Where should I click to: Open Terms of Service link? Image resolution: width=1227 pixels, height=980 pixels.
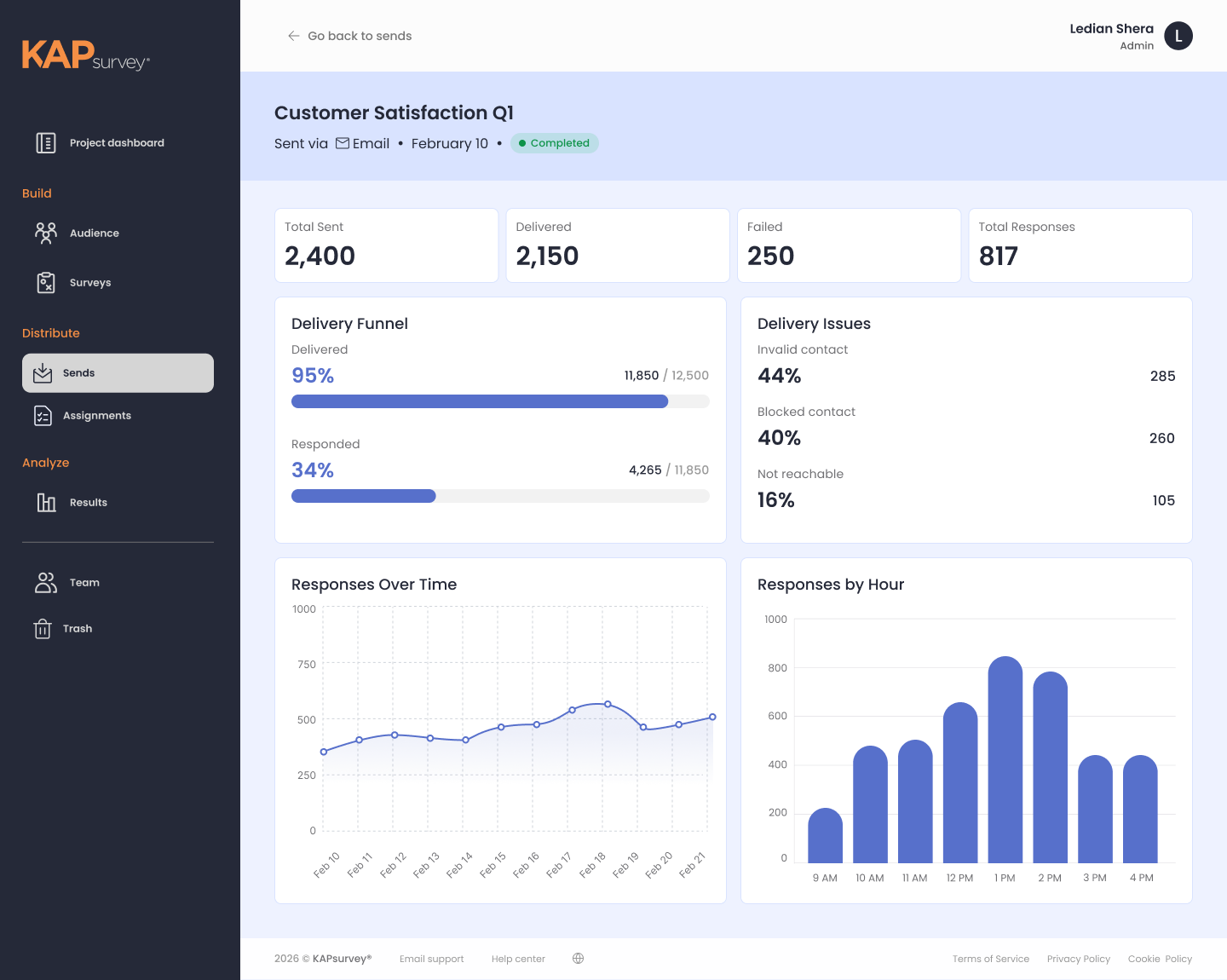click(991, 959)
